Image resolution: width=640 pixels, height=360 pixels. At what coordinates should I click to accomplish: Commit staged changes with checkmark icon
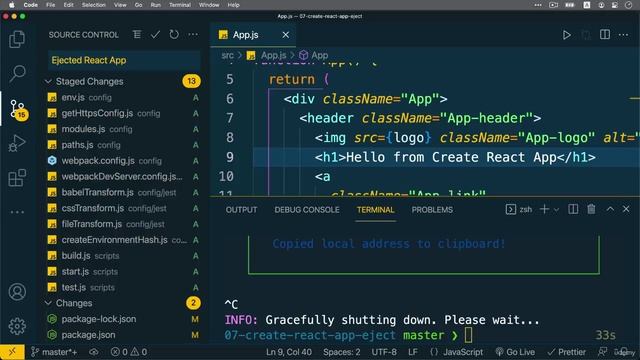155,35
